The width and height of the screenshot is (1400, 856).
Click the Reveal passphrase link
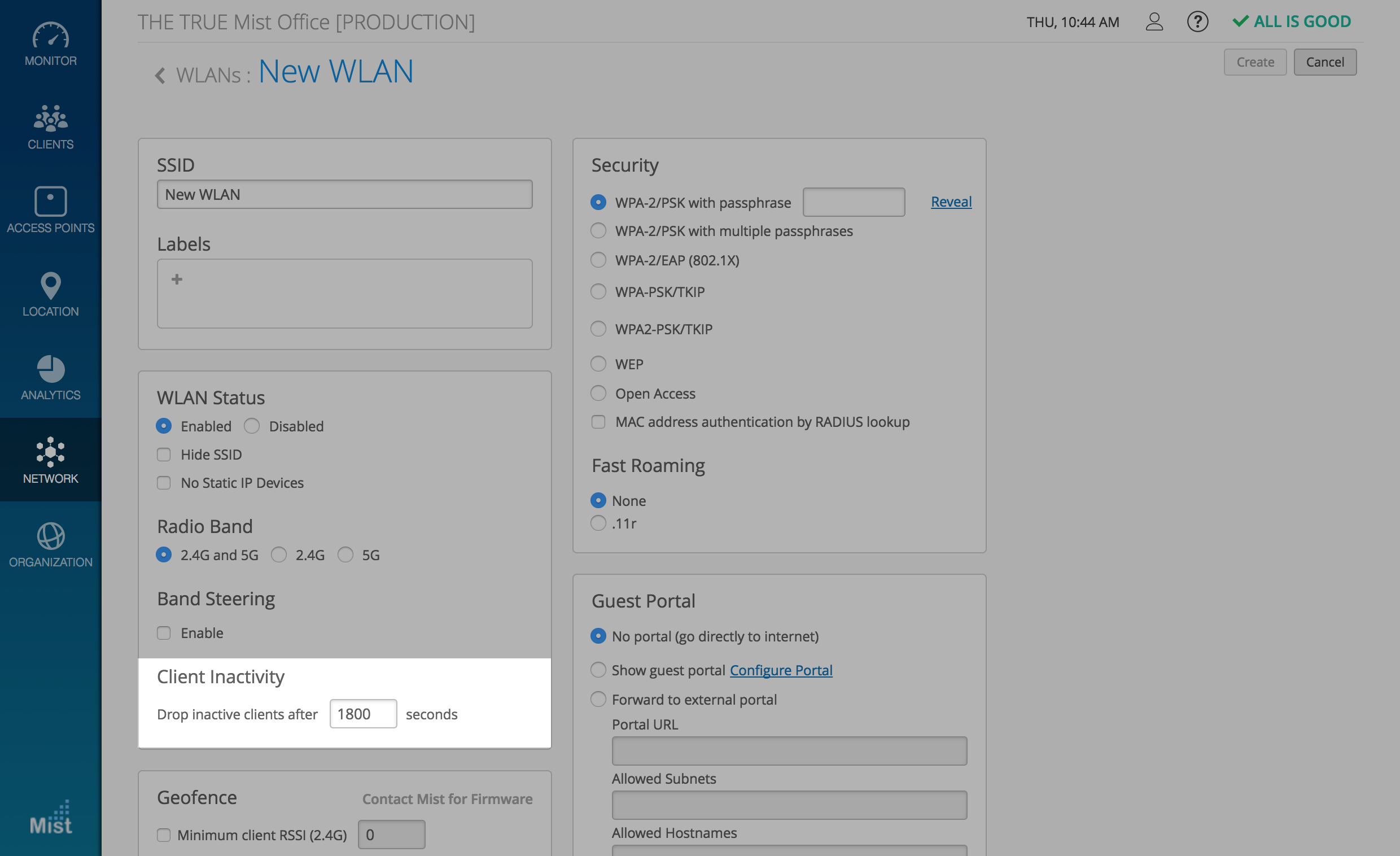[951, 202]
